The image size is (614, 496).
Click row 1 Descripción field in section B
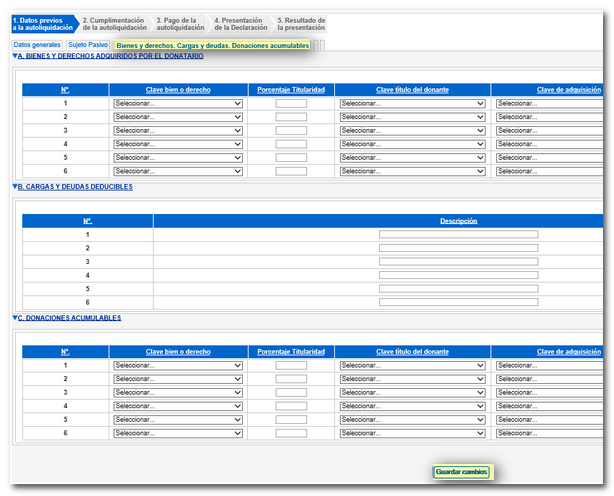(x=458, y=234)
